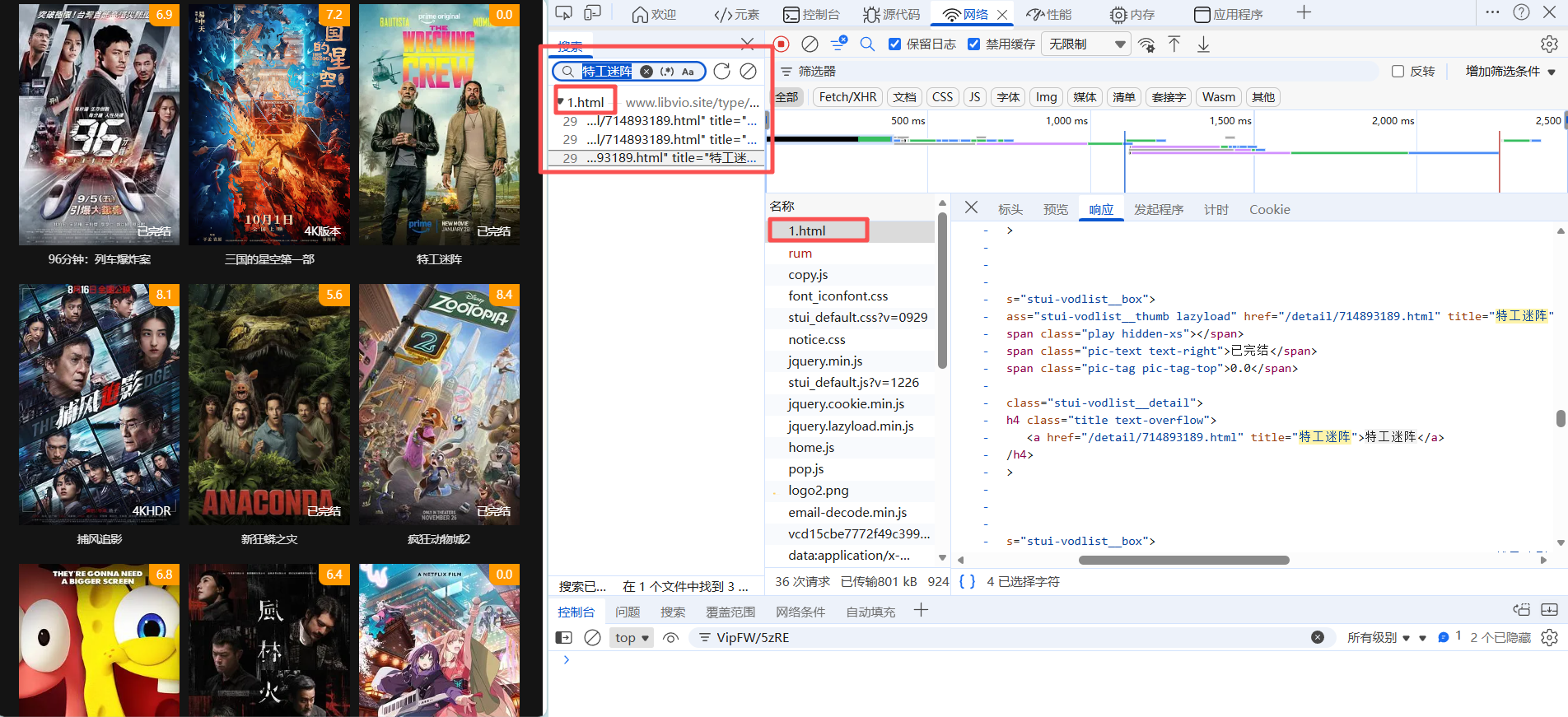Pretty-print the response with the braces icon
1568x717 pixels.
click(968, 581)
